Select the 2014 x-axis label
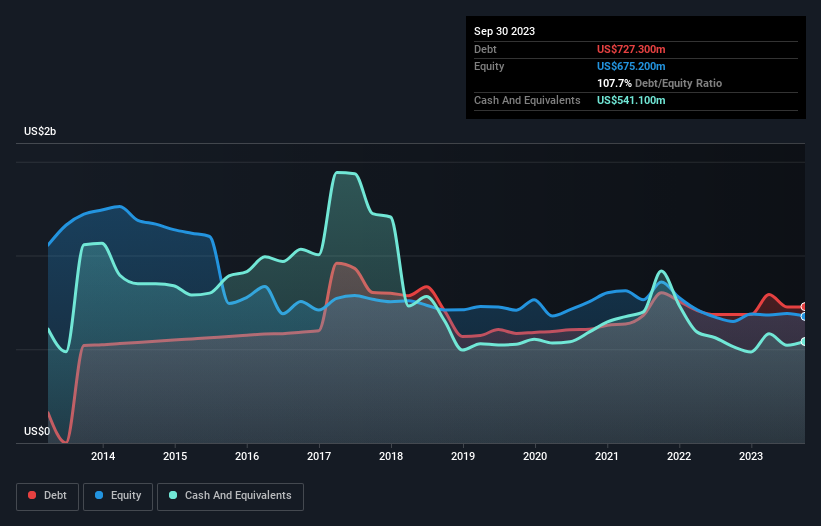The width and height of the screenshot is (821, 526). coord(103,456)
